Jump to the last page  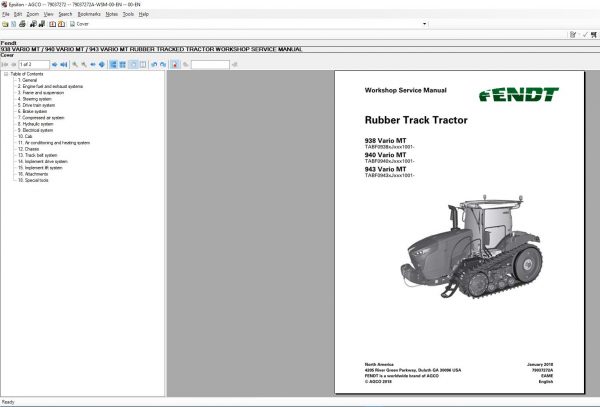(62, 64)
